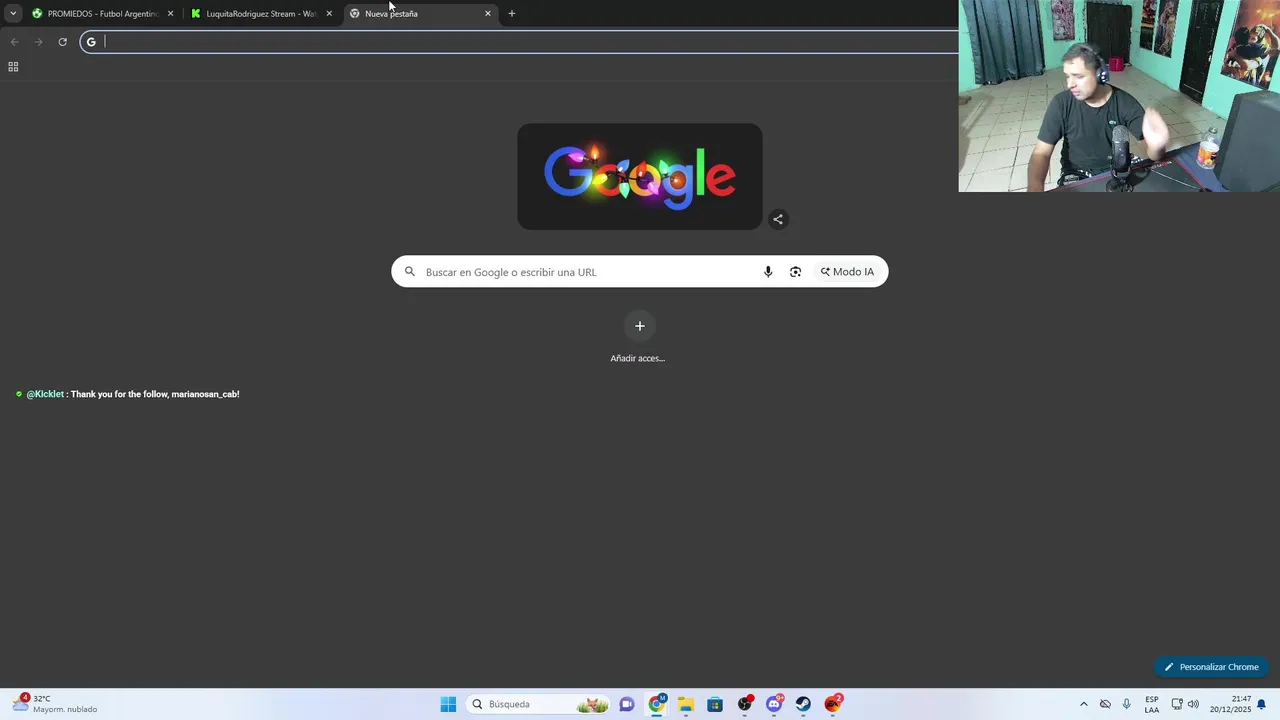Click the Chrome icon on the taskbar
This screenshot has height=720, width=1280.
(x=657, y=704)
